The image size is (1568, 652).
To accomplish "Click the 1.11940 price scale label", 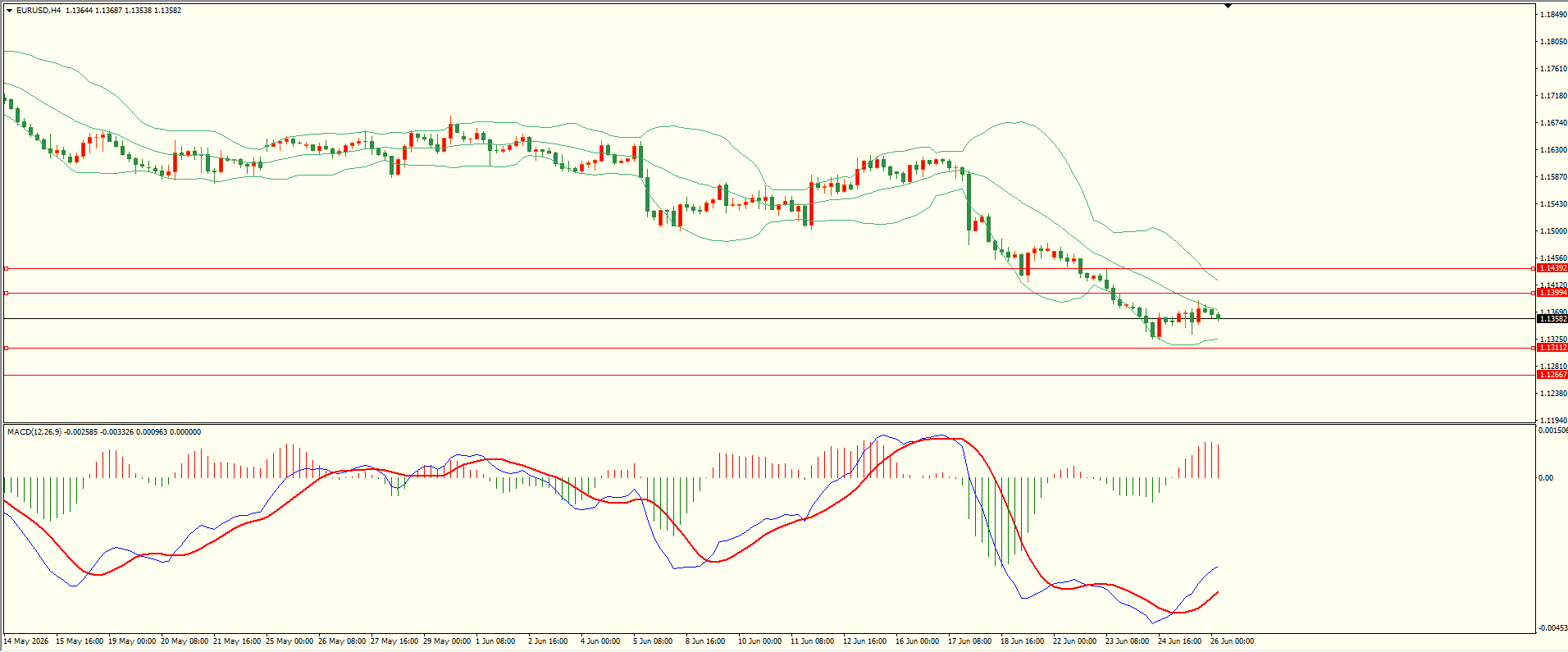I will tap(1553, 421).
